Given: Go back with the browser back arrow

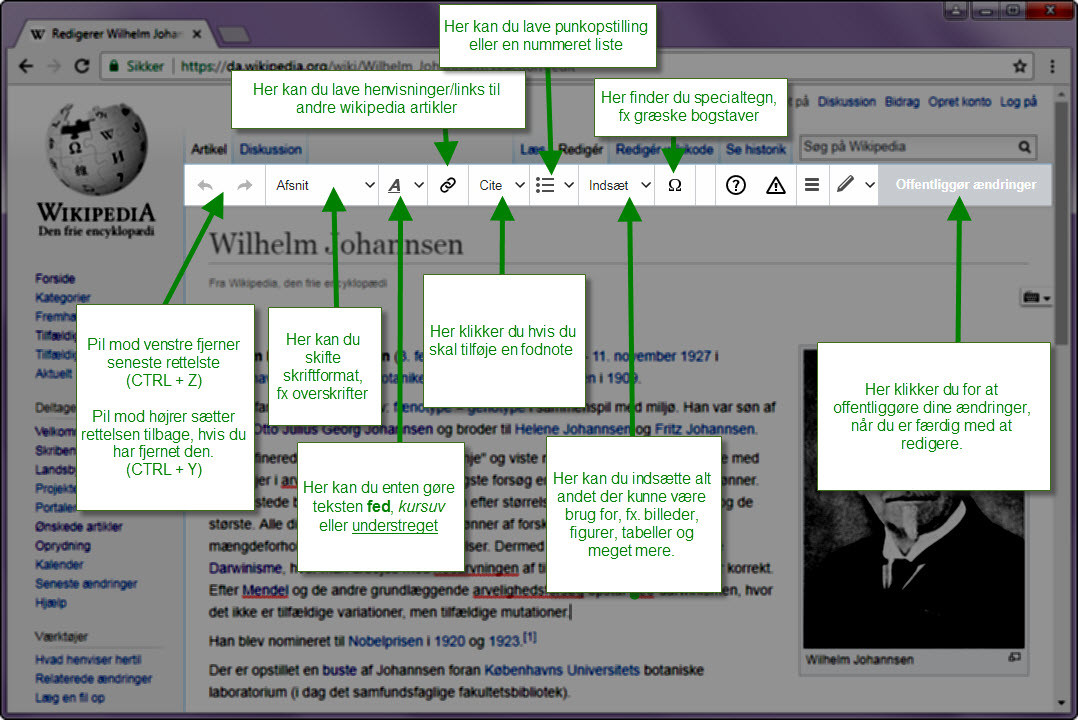Looking at the screenshot, I should point(26,66).
